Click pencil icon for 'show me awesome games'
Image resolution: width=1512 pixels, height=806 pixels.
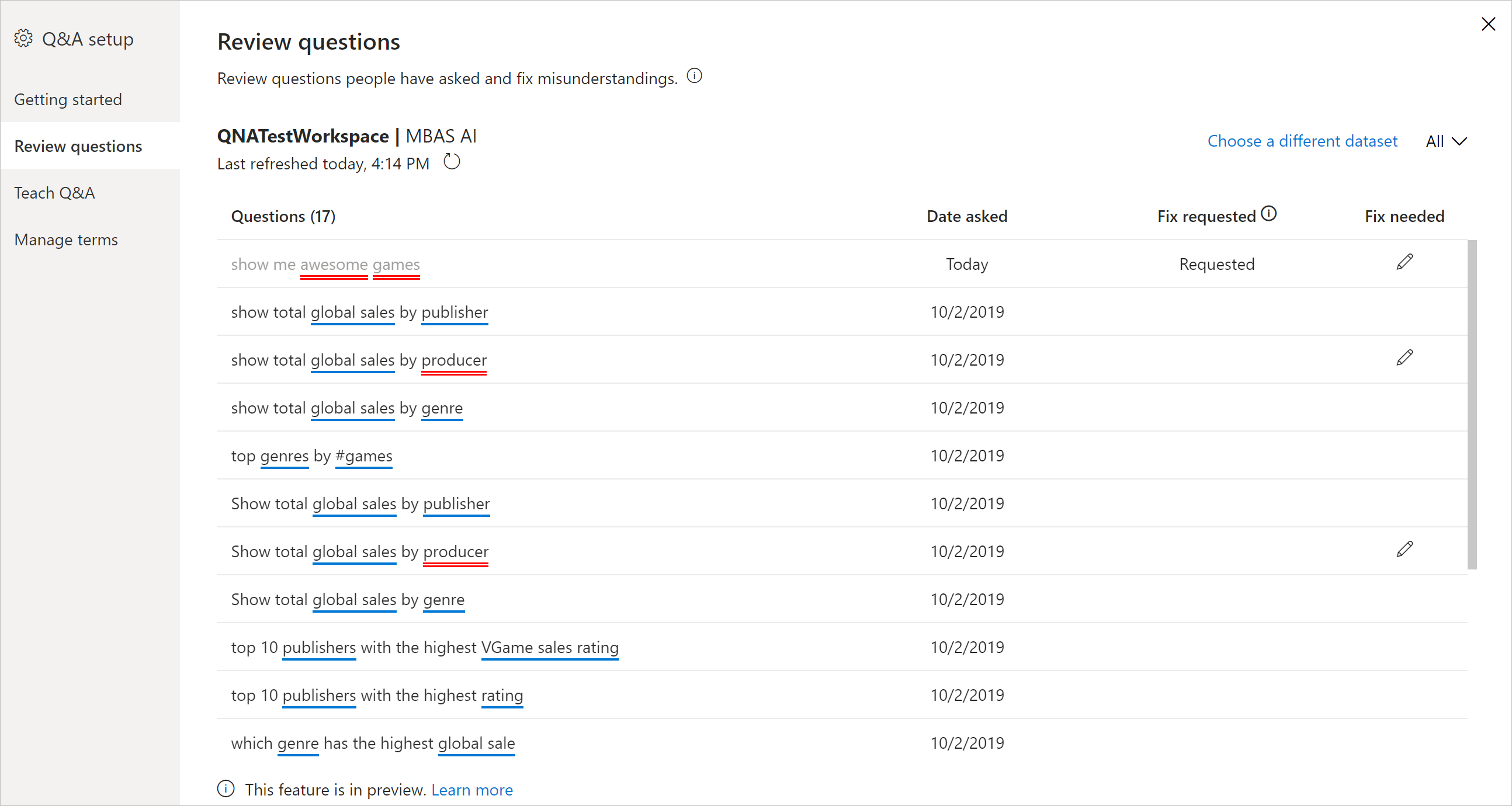[x=1404, y=262]
